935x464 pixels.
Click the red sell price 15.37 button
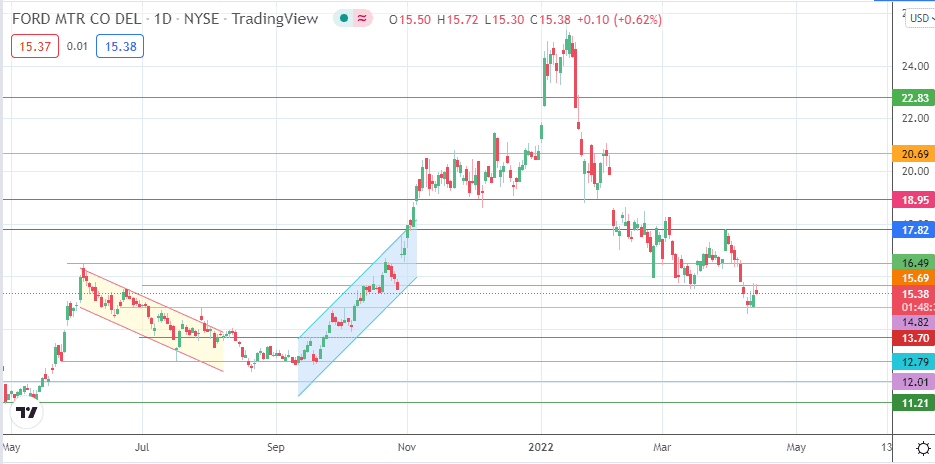pyautogui.click(x=35, y=47)
